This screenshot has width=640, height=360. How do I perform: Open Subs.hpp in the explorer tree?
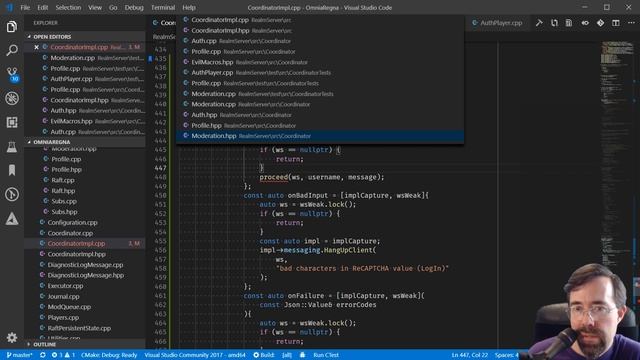tap(85, 212)
